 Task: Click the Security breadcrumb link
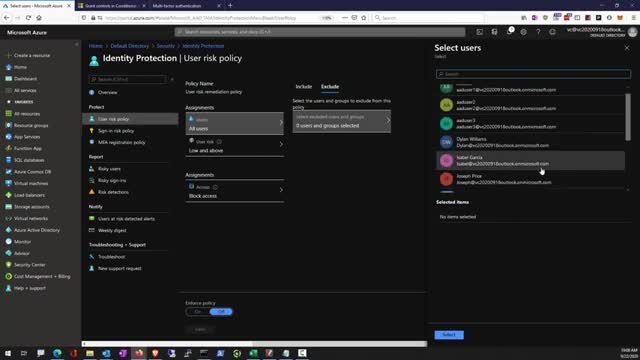point(166,46)
